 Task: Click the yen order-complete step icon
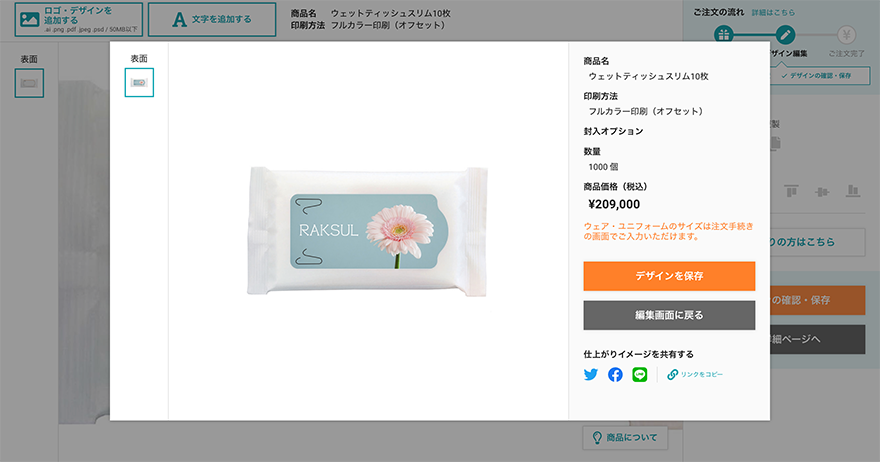(846, 35)
